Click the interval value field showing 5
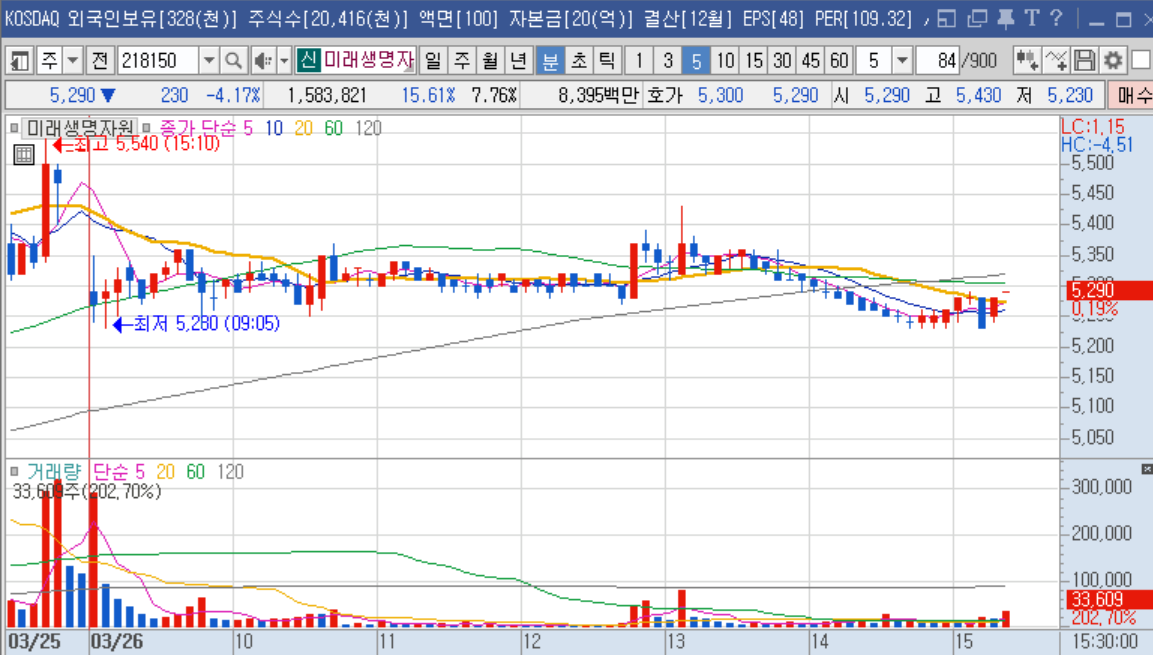Viewport: 1153px width, 655px height. [873, 60]
